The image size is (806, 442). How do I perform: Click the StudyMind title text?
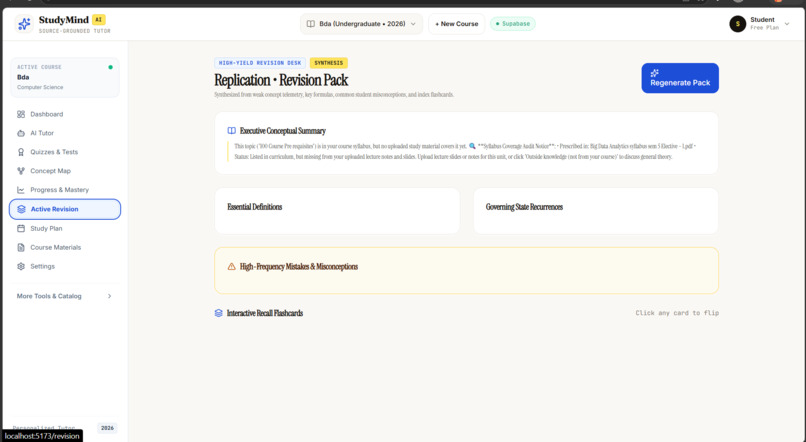64,20
